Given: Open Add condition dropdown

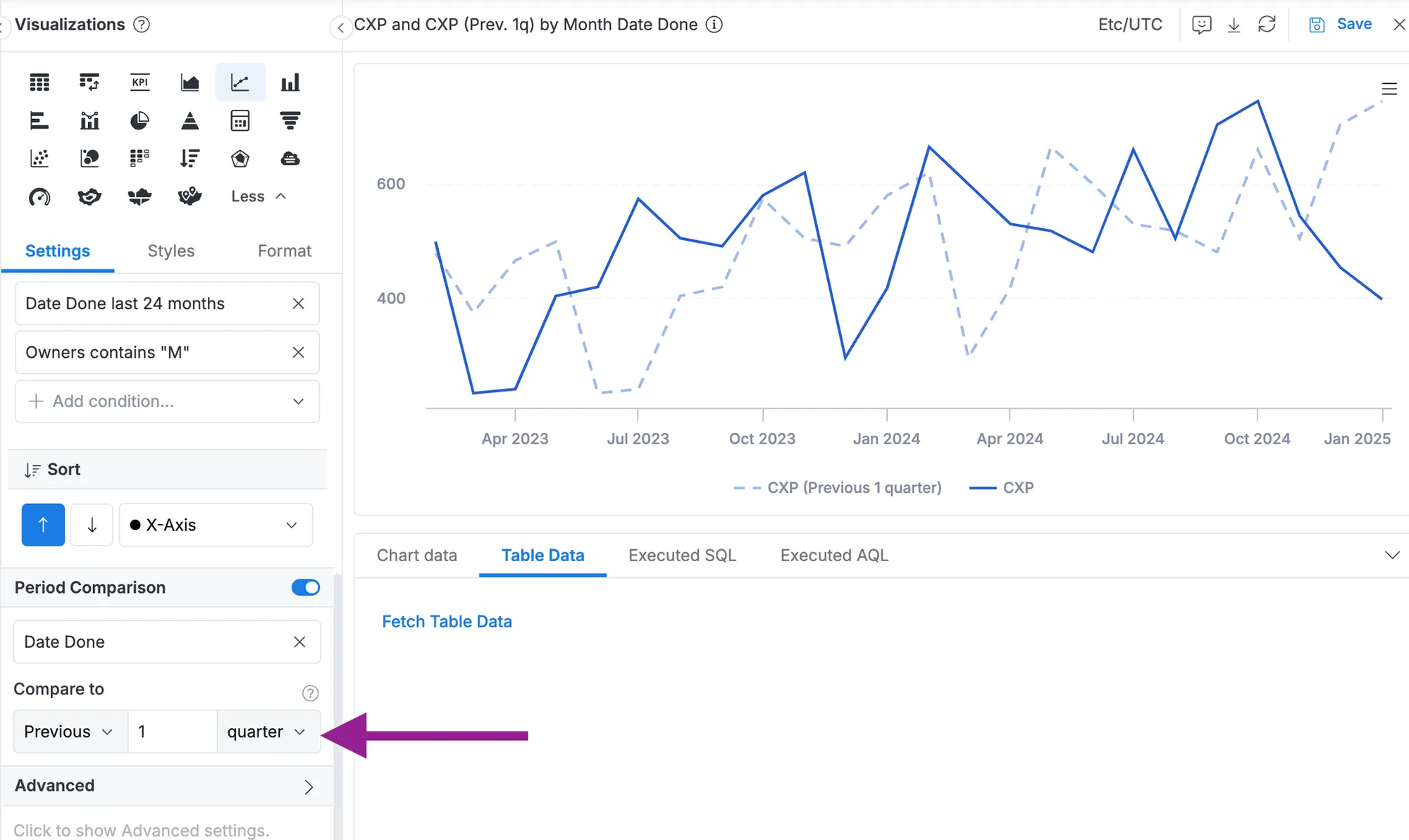Looking at the screenshot, I should [x=167, y=401].
